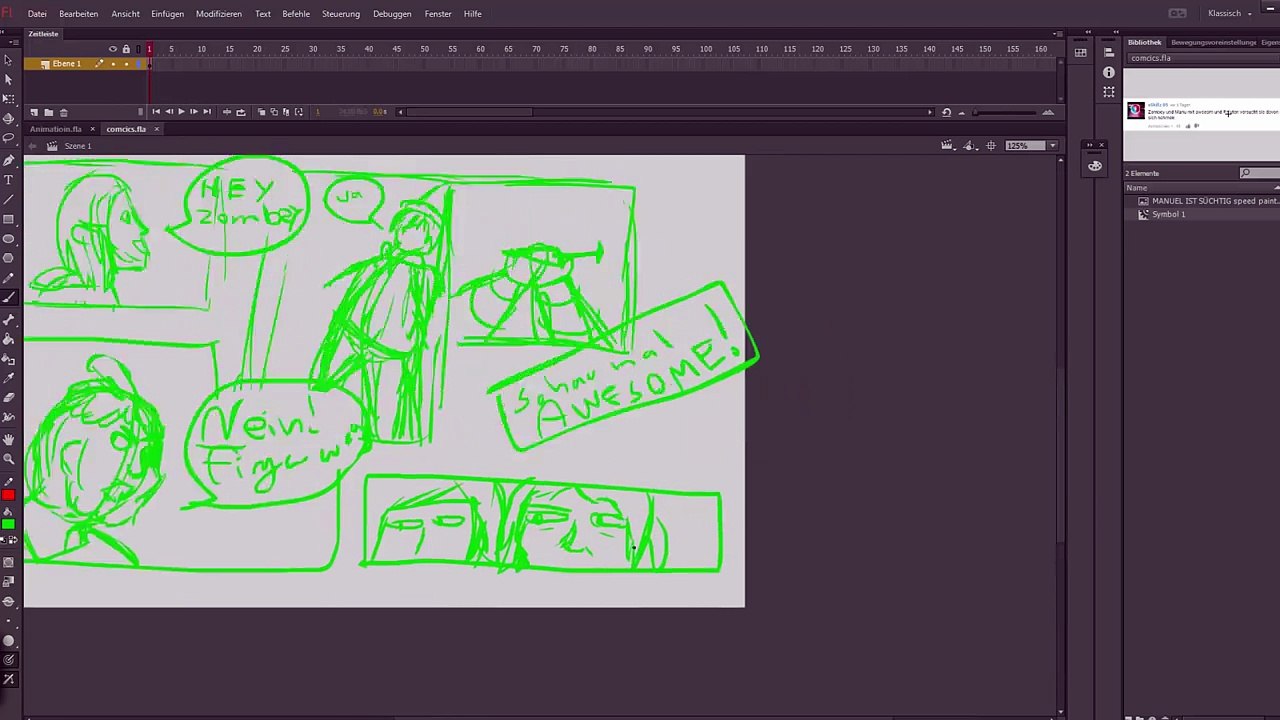Select the 3D Rotation tool
Screen dimensions: 1280x720
click(x=8, y=119)
